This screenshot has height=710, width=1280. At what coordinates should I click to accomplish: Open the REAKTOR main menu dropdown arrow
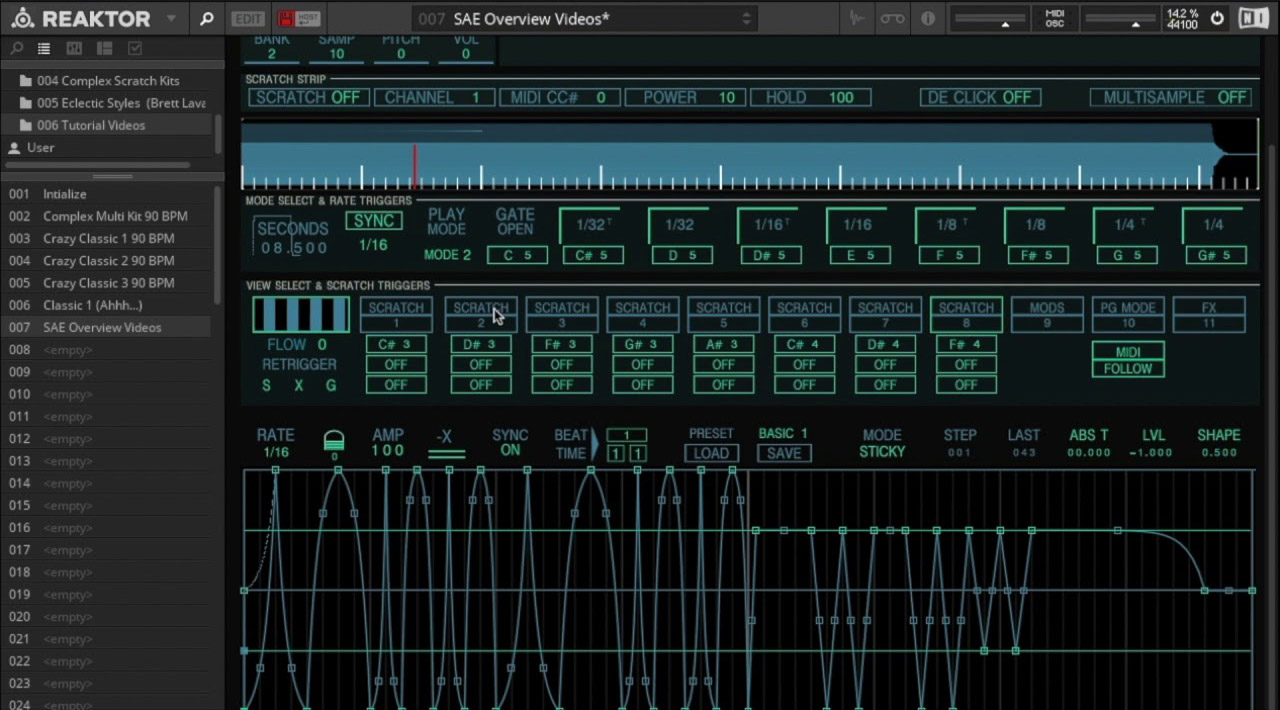(x=171, y=18)
